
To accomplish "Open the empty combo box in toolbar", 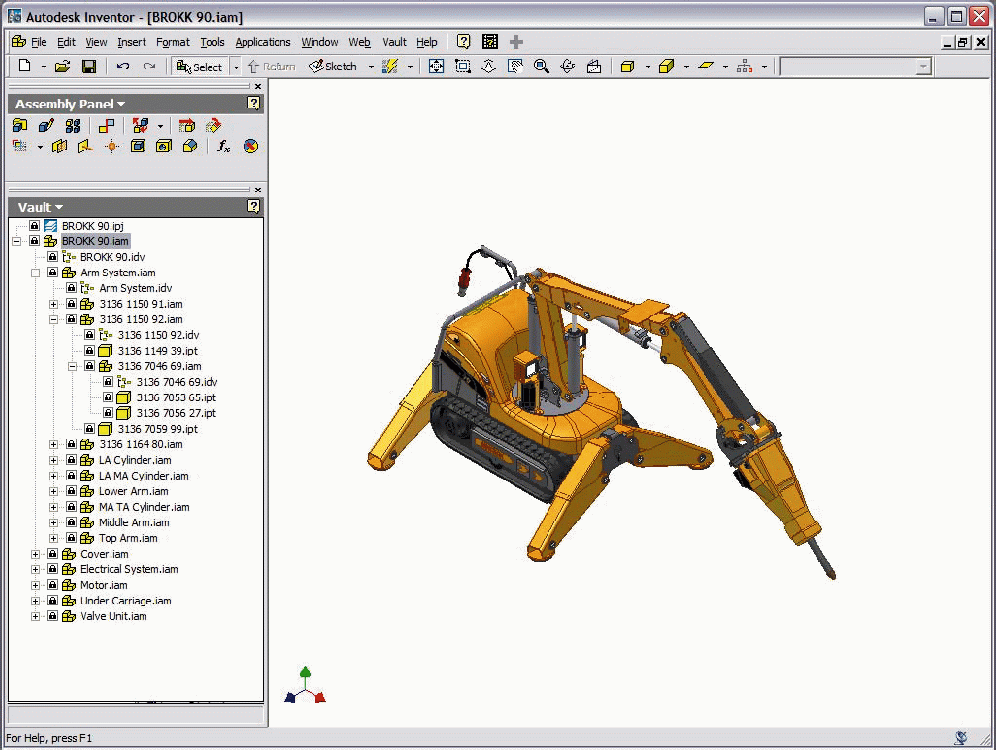I will [x=856, y=67].
